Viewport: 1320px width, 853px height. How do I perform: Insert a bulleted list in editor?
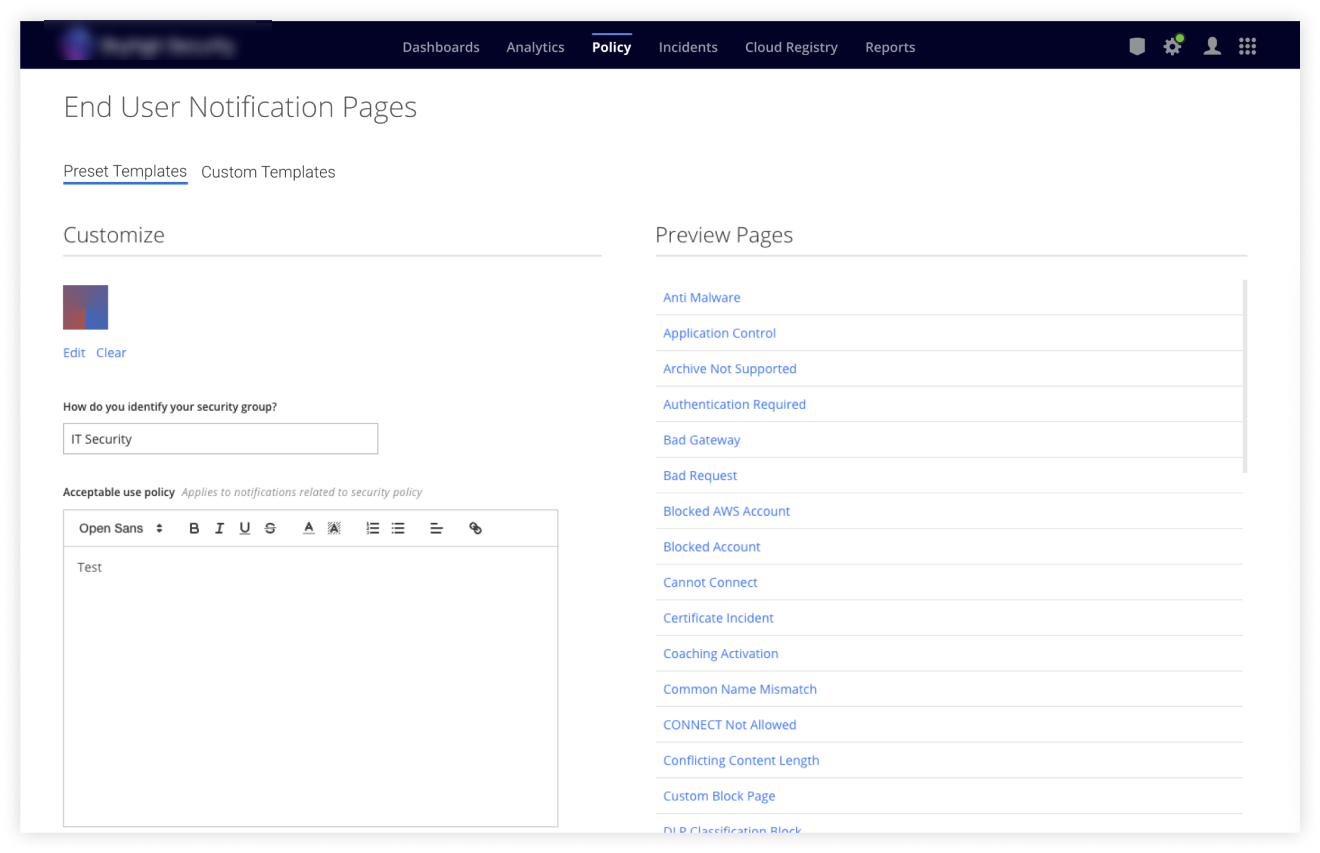tap(398, 528)
